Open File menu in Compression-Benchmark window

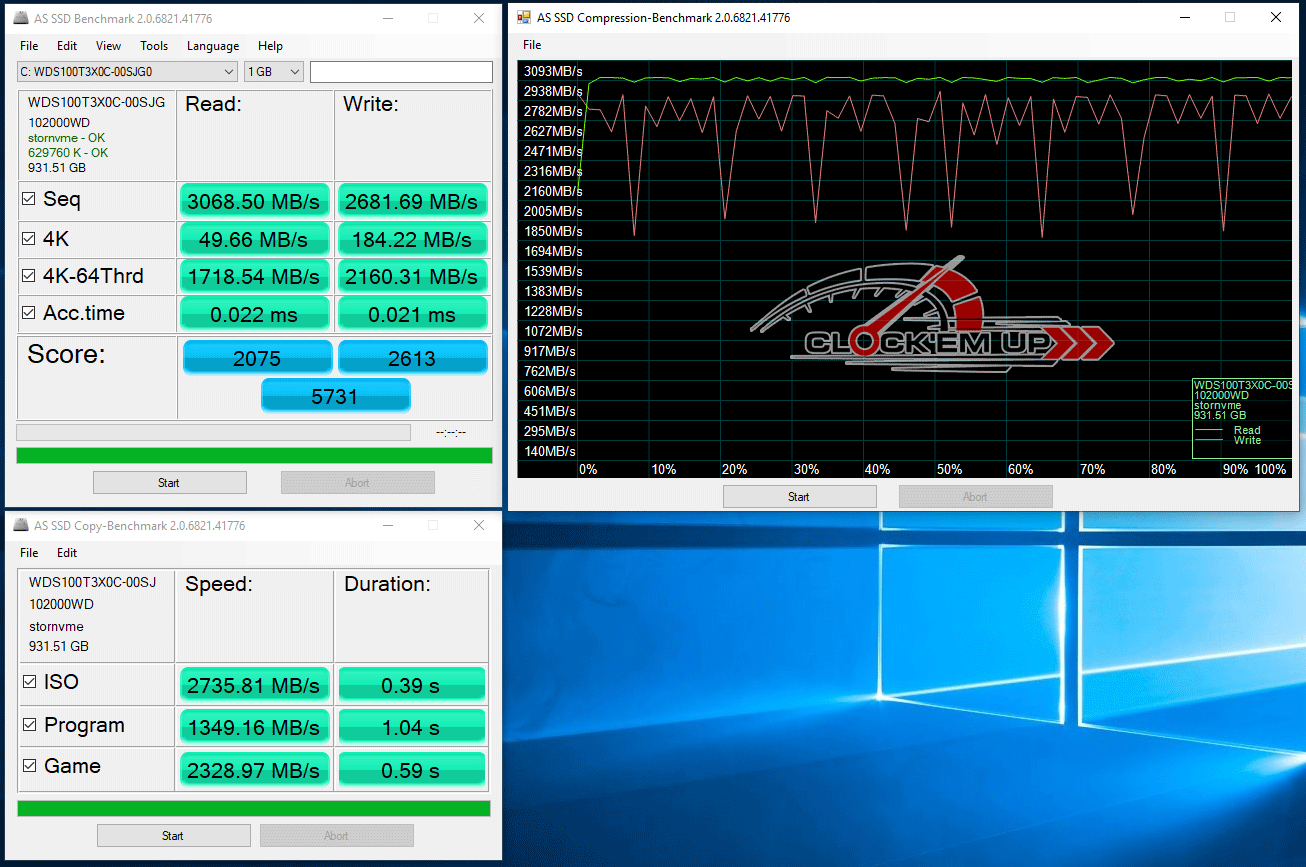(x=532, y=45)
